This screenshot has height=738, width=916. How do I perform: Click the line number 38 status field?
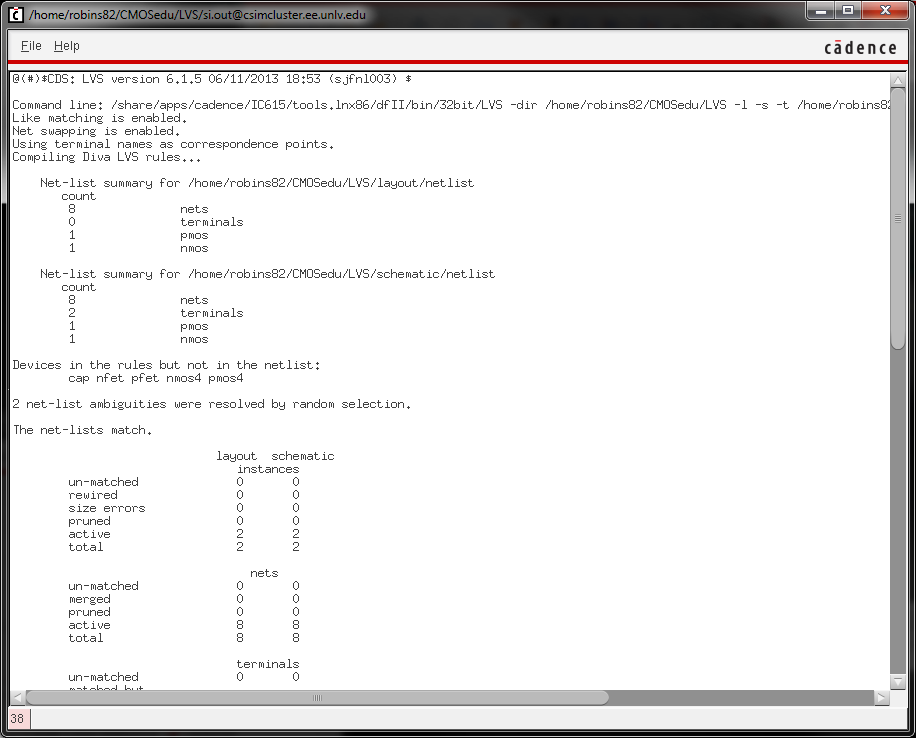[x=17, y=718]
